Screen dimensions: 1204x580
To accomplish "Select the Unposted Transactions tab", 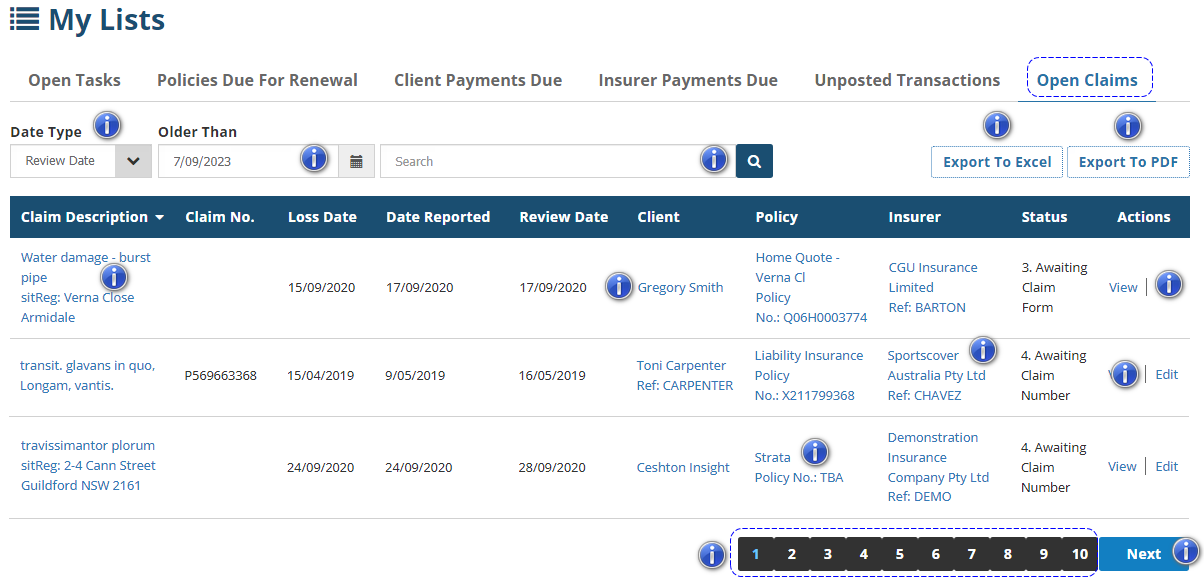I will (907, 81).
